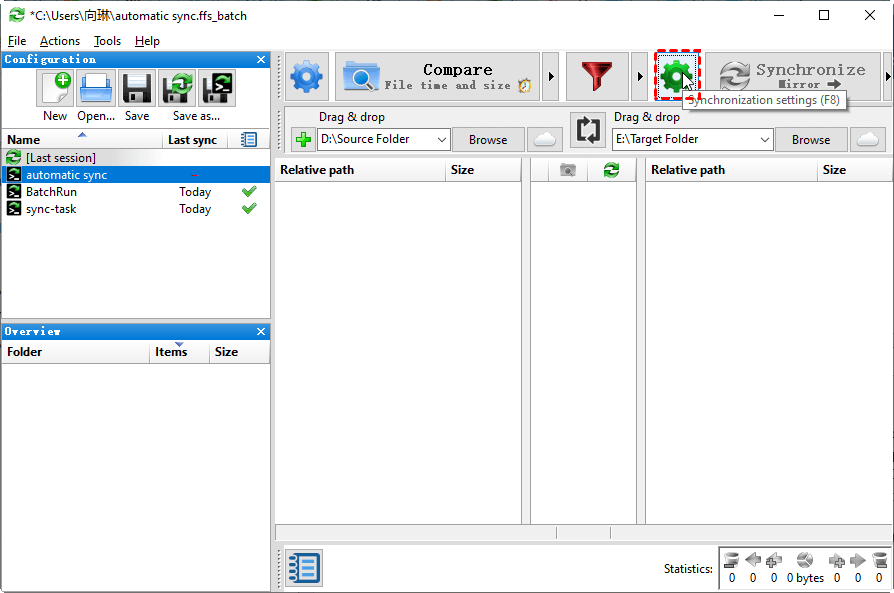Close the Overview panel
894x593 pixels.
click(261, 331)
